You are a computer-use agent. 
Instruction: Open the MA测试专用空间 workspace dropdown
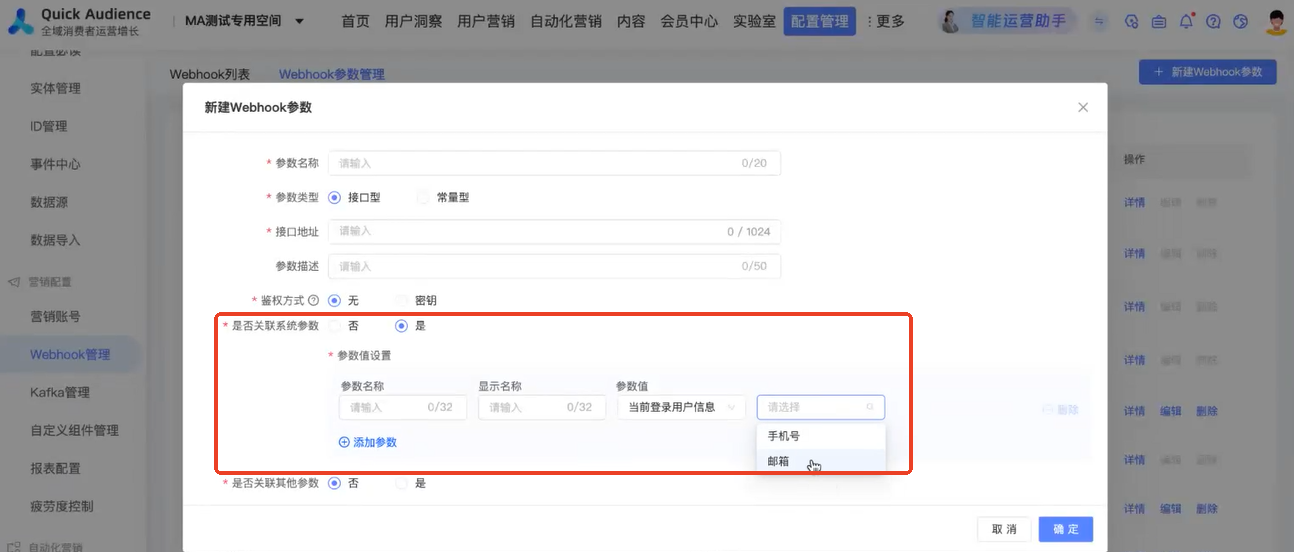245,21
